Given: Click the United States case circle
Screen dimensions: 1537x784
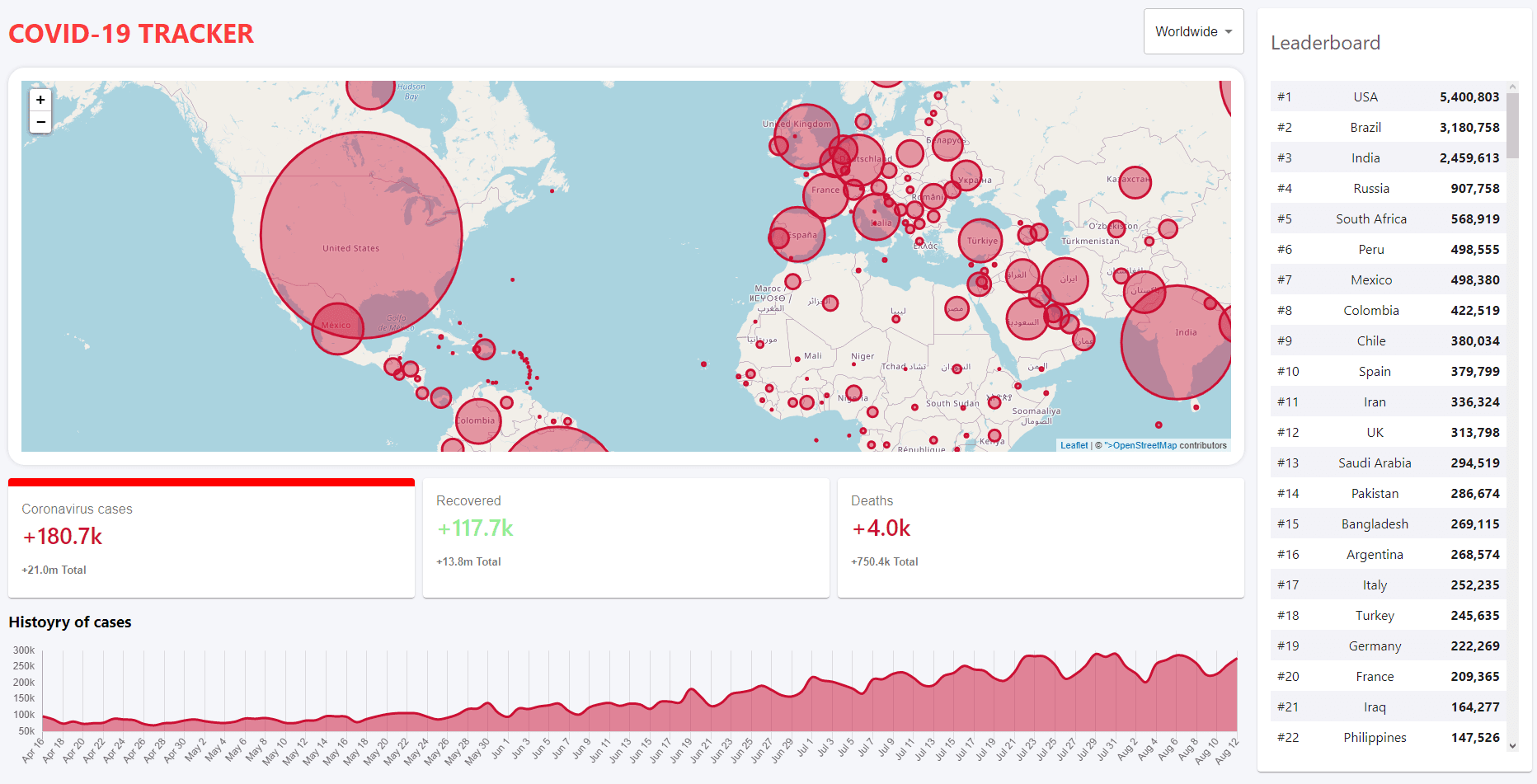Looking at the screenshot, I should [361, 235].
